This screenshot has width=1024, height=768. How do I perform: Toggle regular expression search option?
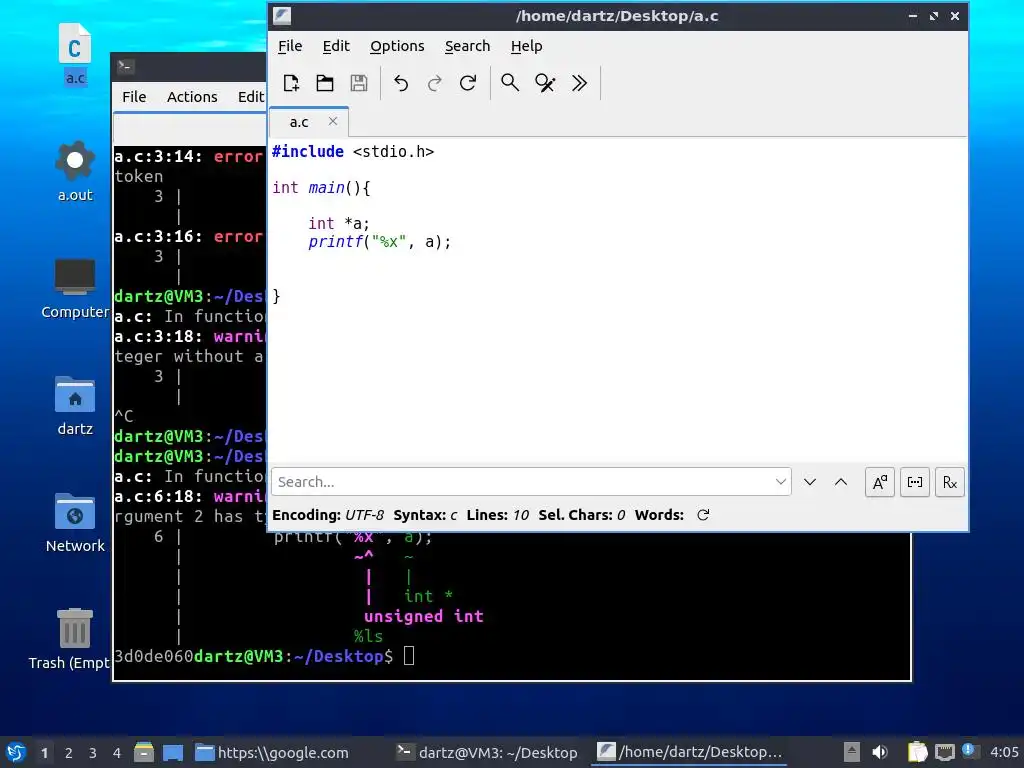pyautogui.click(x=950, y=483)
